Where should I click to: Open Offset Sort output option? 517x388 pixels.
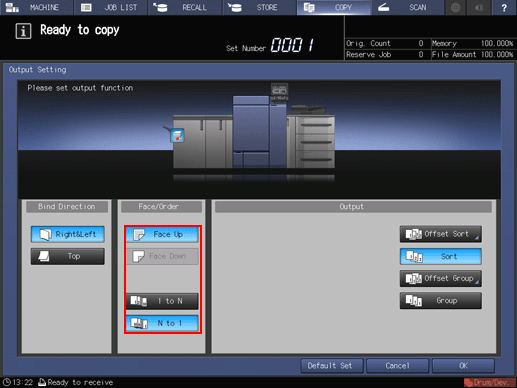coord(441,234)
